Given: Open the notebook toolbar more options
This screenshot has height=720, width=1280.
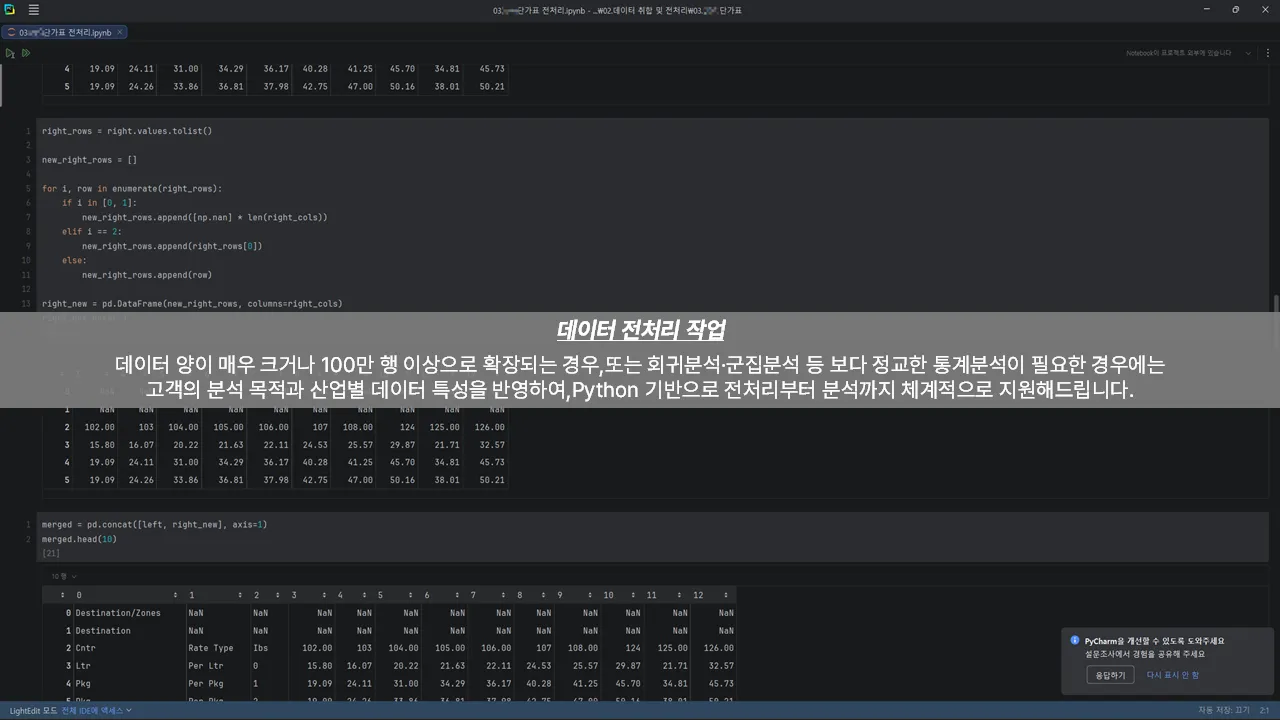Looking at the screenshot, I should click(1269, 53).
